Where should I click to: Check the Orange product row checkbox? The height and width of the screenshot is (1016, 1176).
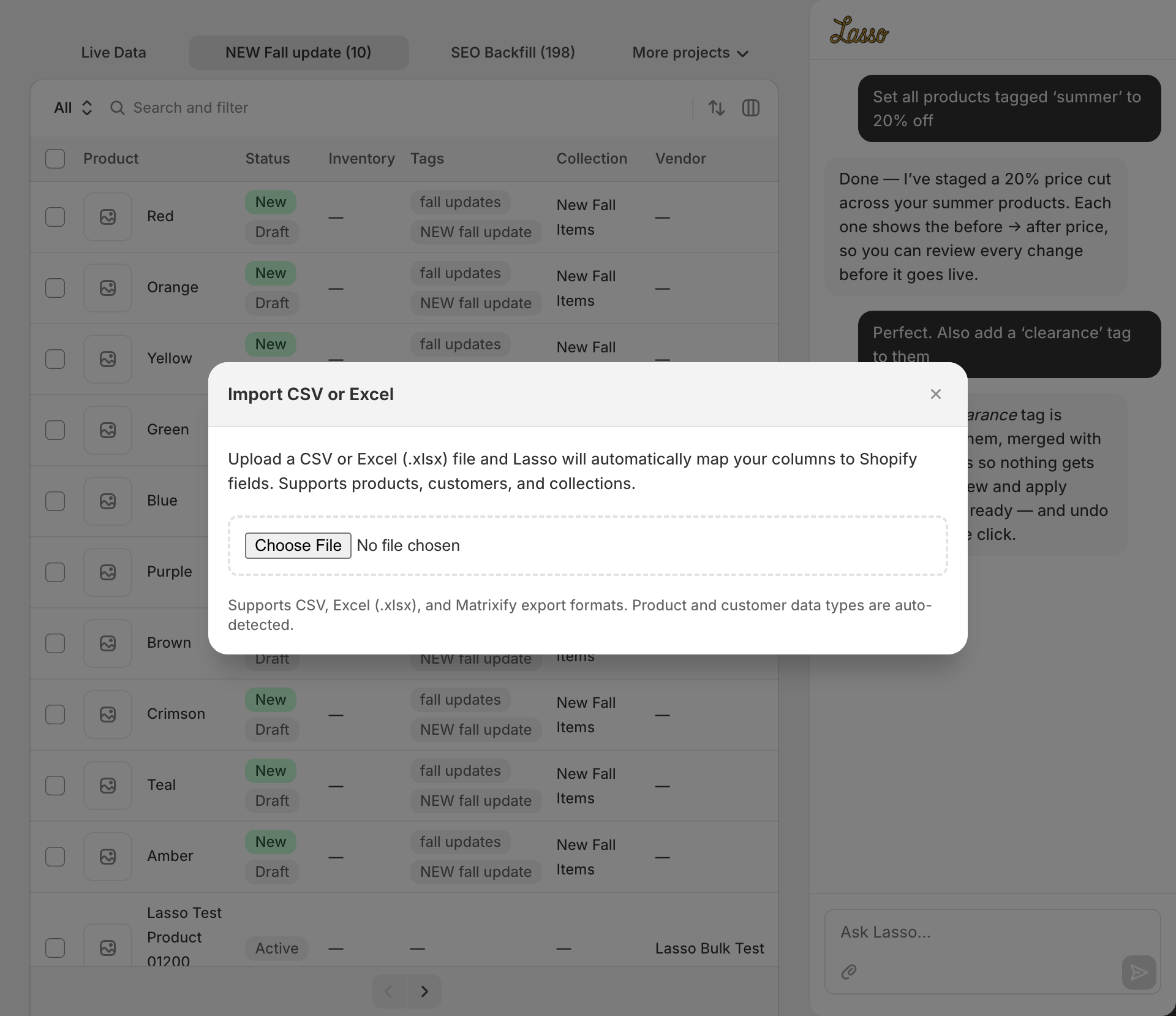55,288
